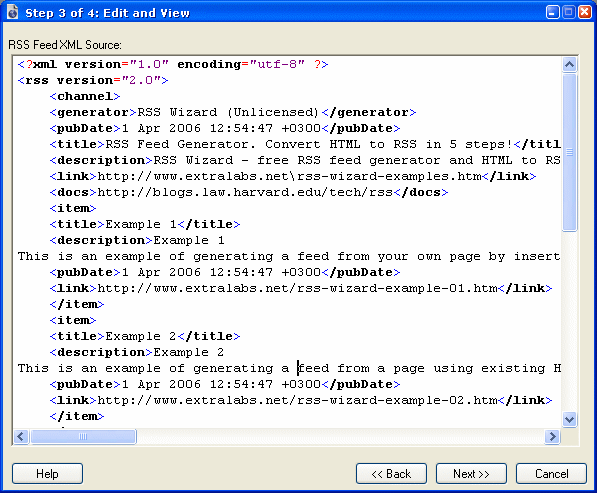This screenshot has width=597, height=493.
Task: Place cursor in the channel generator line
Action: [233, 112]
